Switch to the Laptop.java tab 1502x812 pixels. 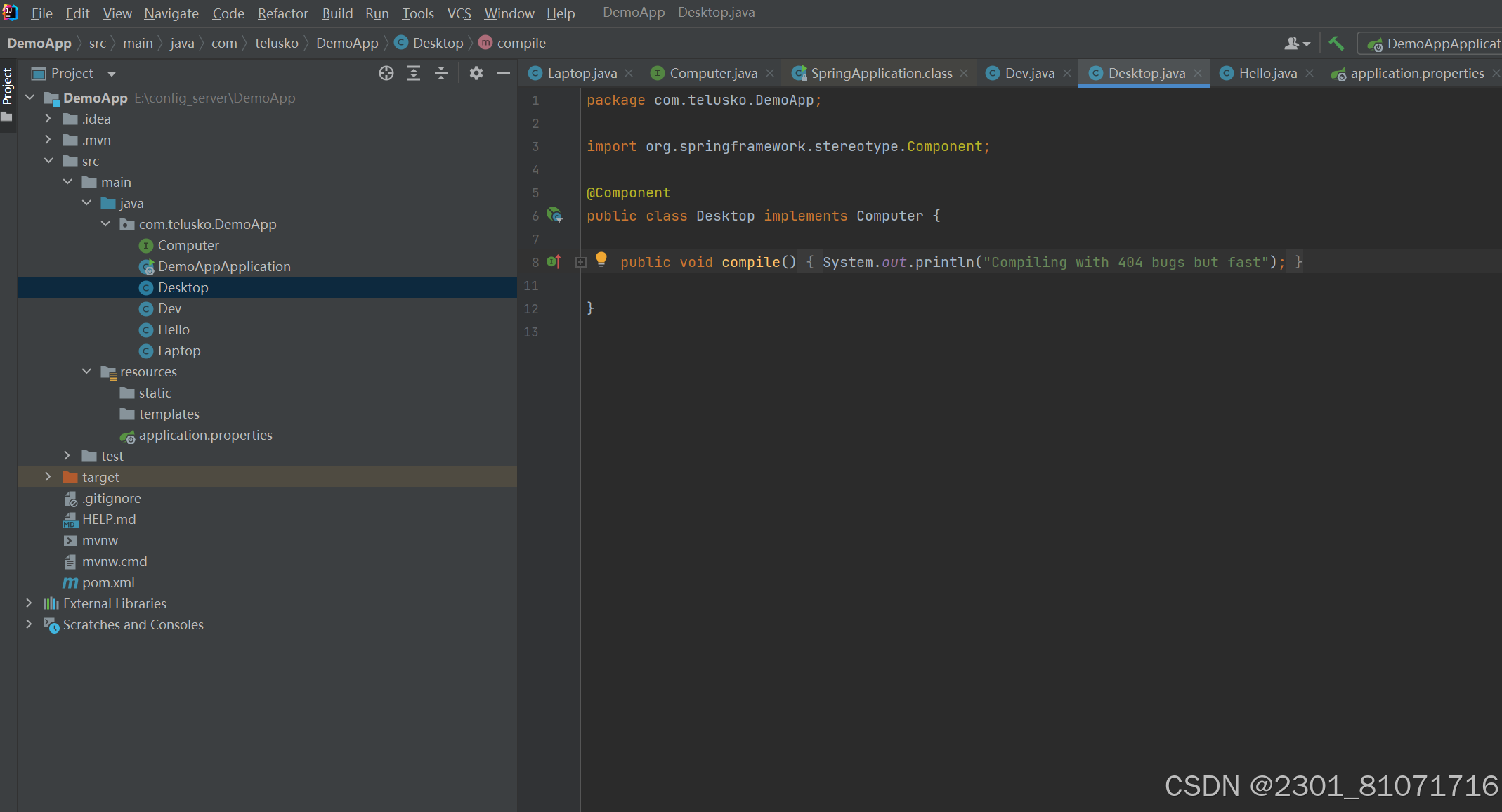[x=582, y=73]
